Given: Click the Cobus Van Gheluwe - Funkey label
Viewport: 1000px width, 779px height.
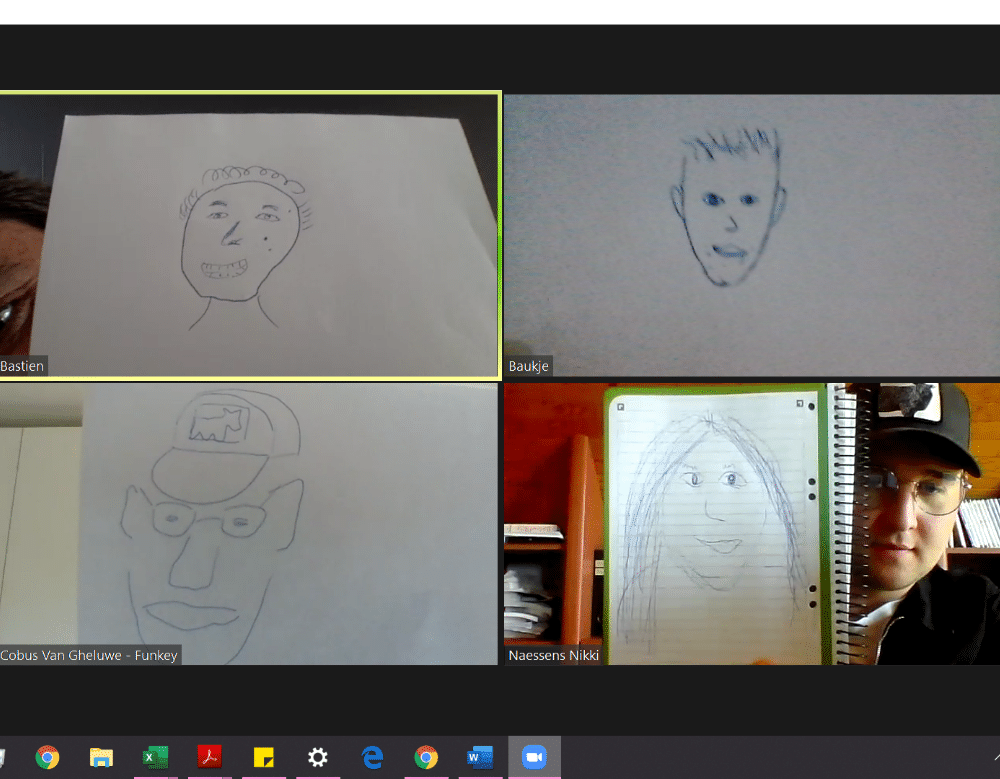Looking at the screenshot, I should [x=90, y=655].
